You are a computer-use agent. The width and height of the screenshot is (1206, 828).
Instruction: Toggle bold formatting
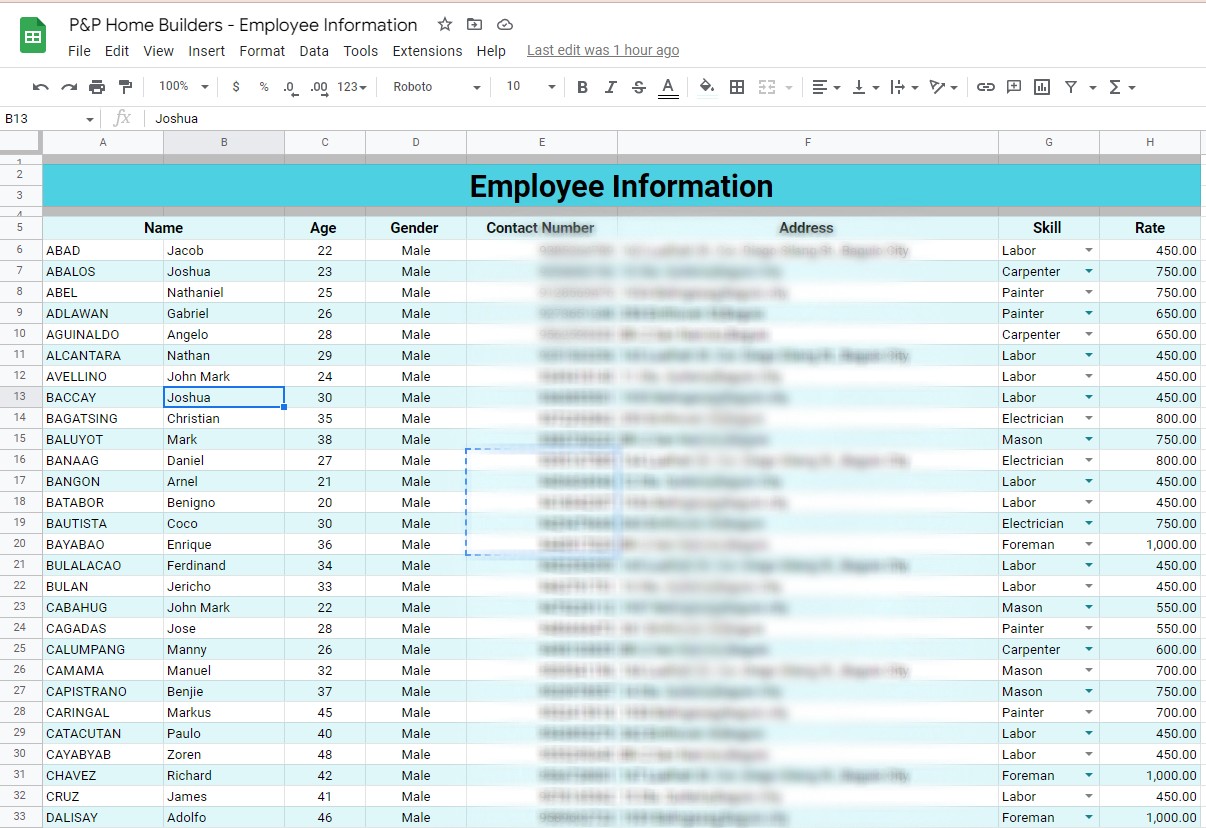pos(582,87)
